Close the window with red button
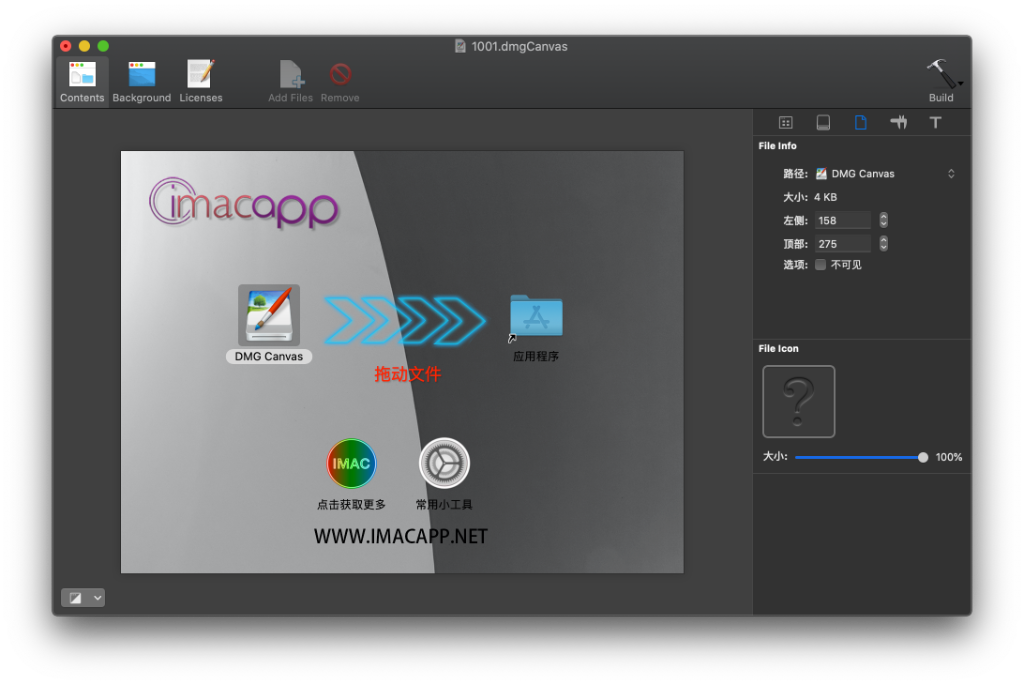Image resolution: width=1024 pixels, height=685 pixels. [66, 46]
